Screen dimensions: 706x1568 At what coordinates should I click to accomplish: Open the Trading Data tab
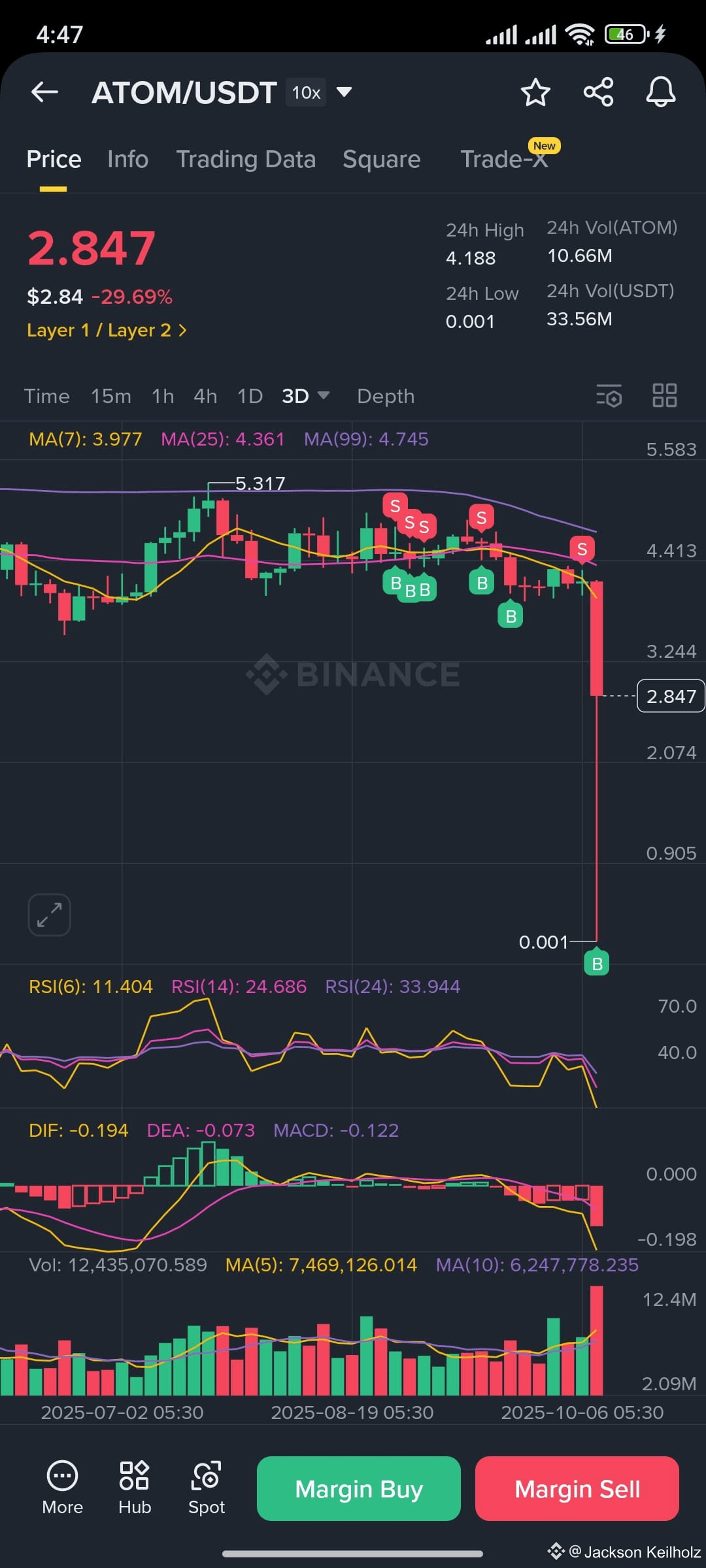246,159
